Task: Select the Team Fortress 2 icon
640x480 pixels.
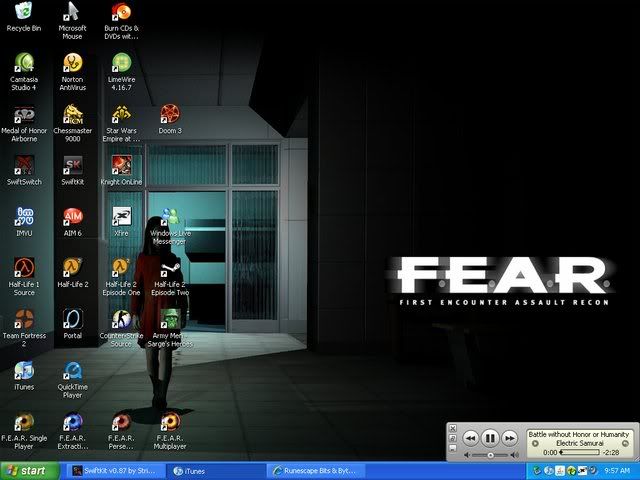Action: tap(24, 328)
